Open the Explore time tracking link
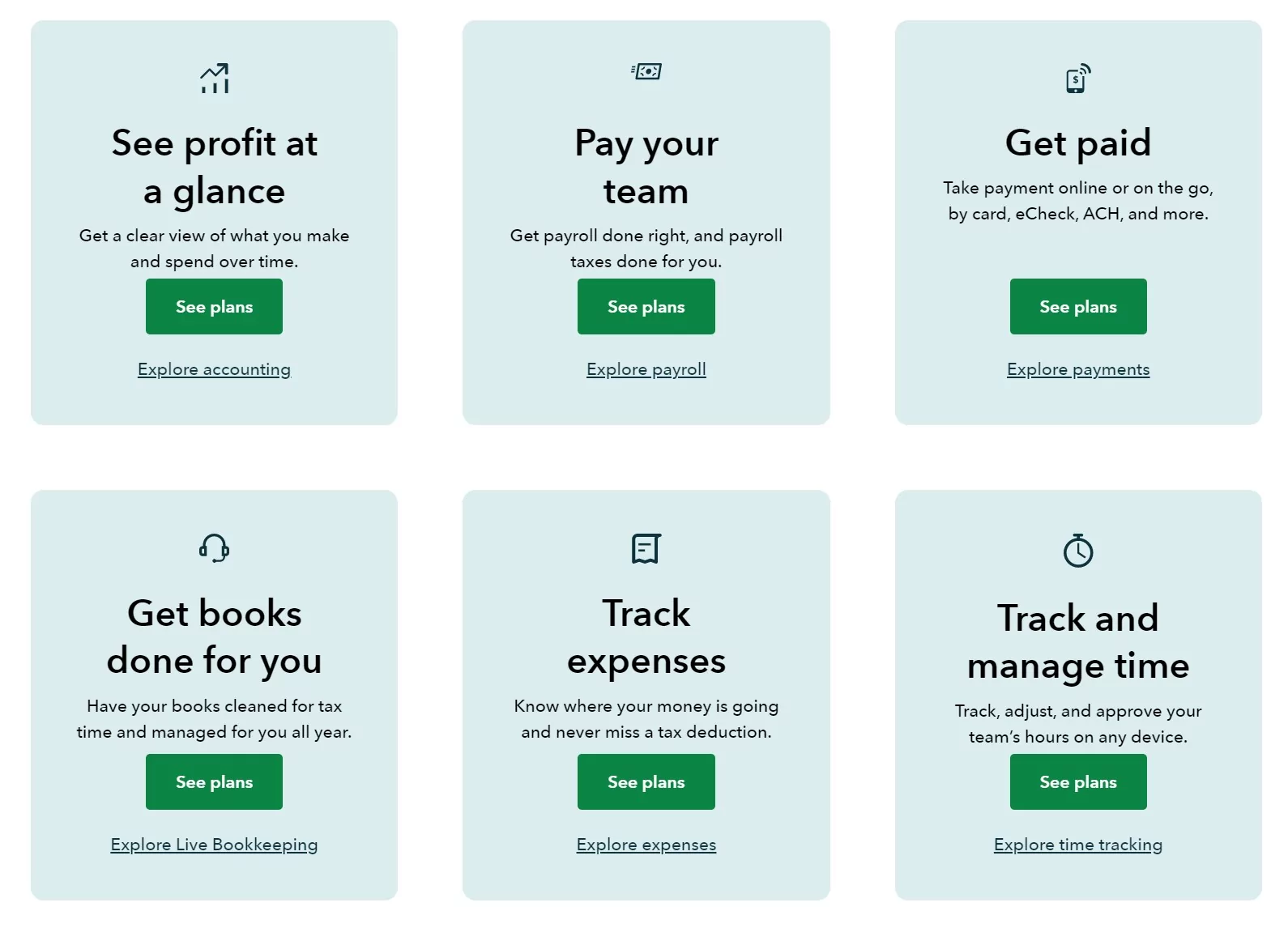1288x928 pixels. [x=1077, y=845]
